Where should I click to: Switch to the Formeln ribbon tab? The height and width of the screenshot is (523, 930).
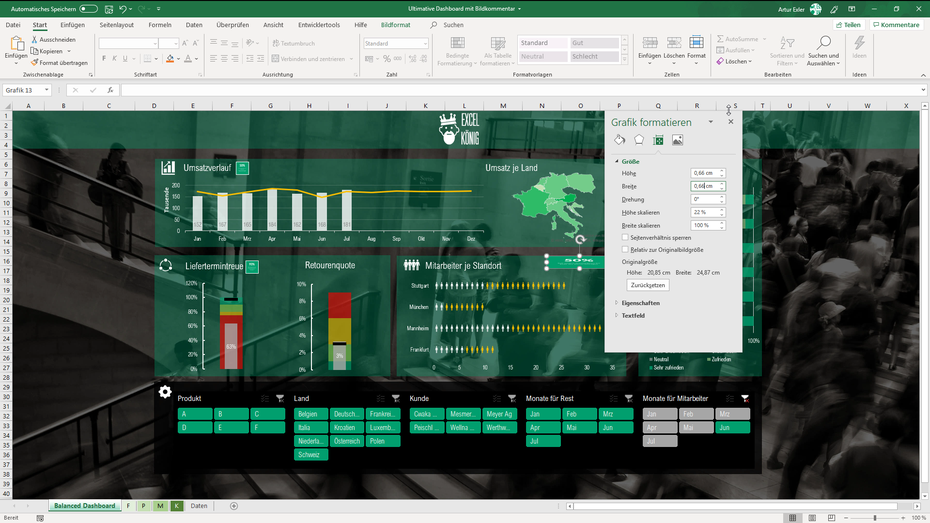160,25
